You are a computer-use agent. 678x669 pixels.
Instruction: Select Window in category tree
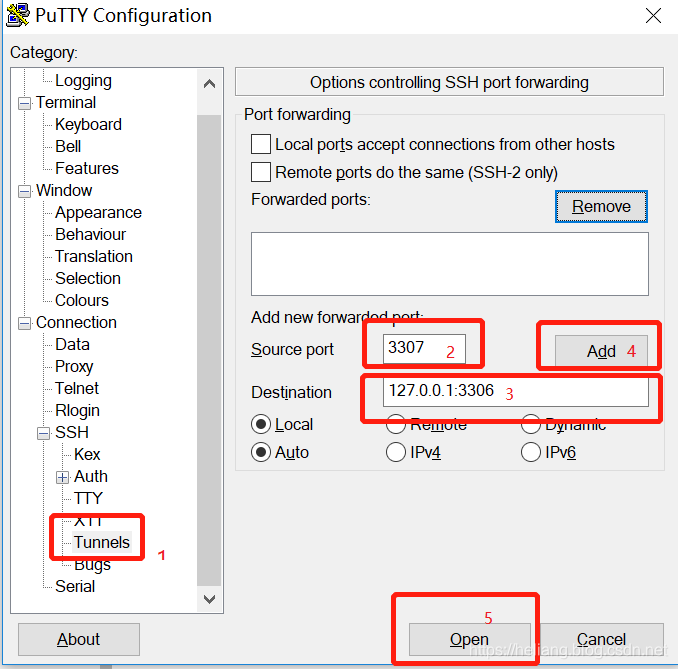64,191
